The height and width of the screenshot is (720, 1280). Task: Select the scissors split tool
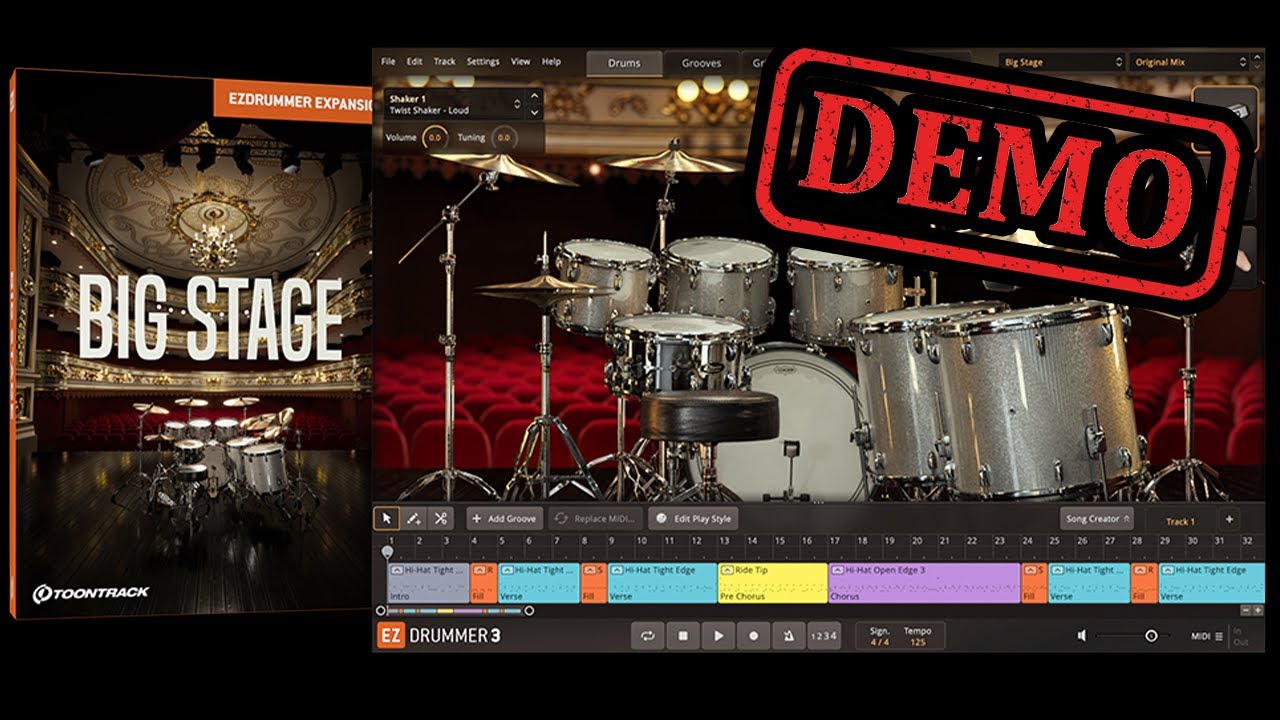pyautogui.click(x=440, y=519)
